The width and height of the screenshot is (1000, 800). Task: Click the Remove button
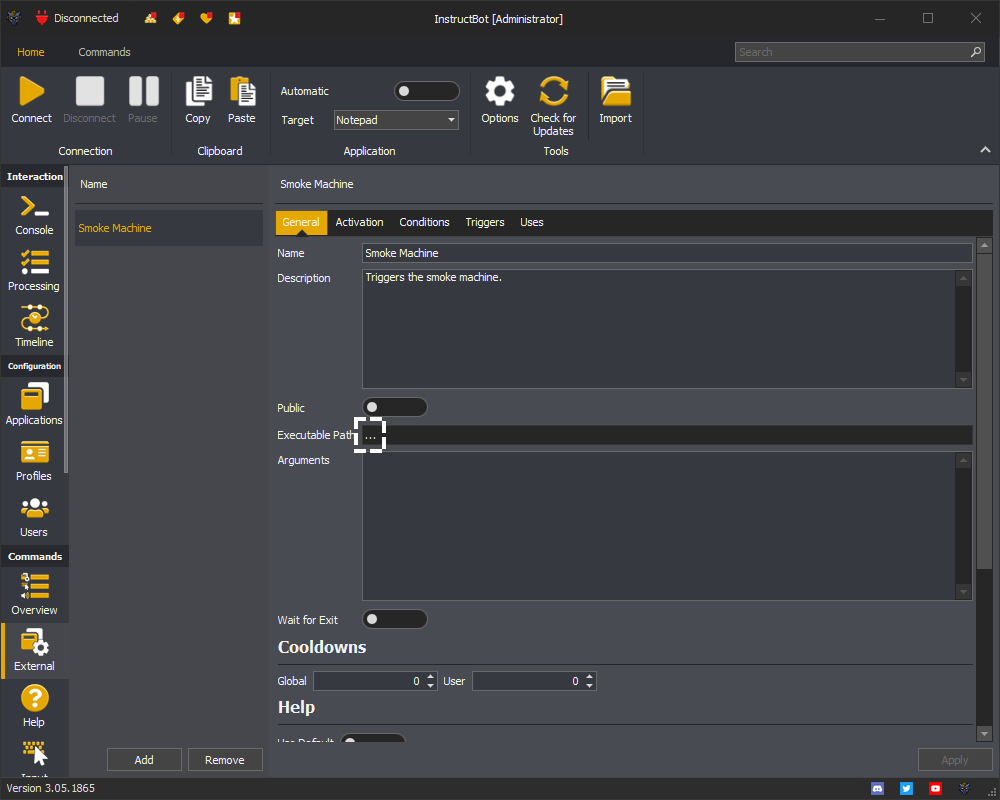pyautogui.click(x=224, y=760)
